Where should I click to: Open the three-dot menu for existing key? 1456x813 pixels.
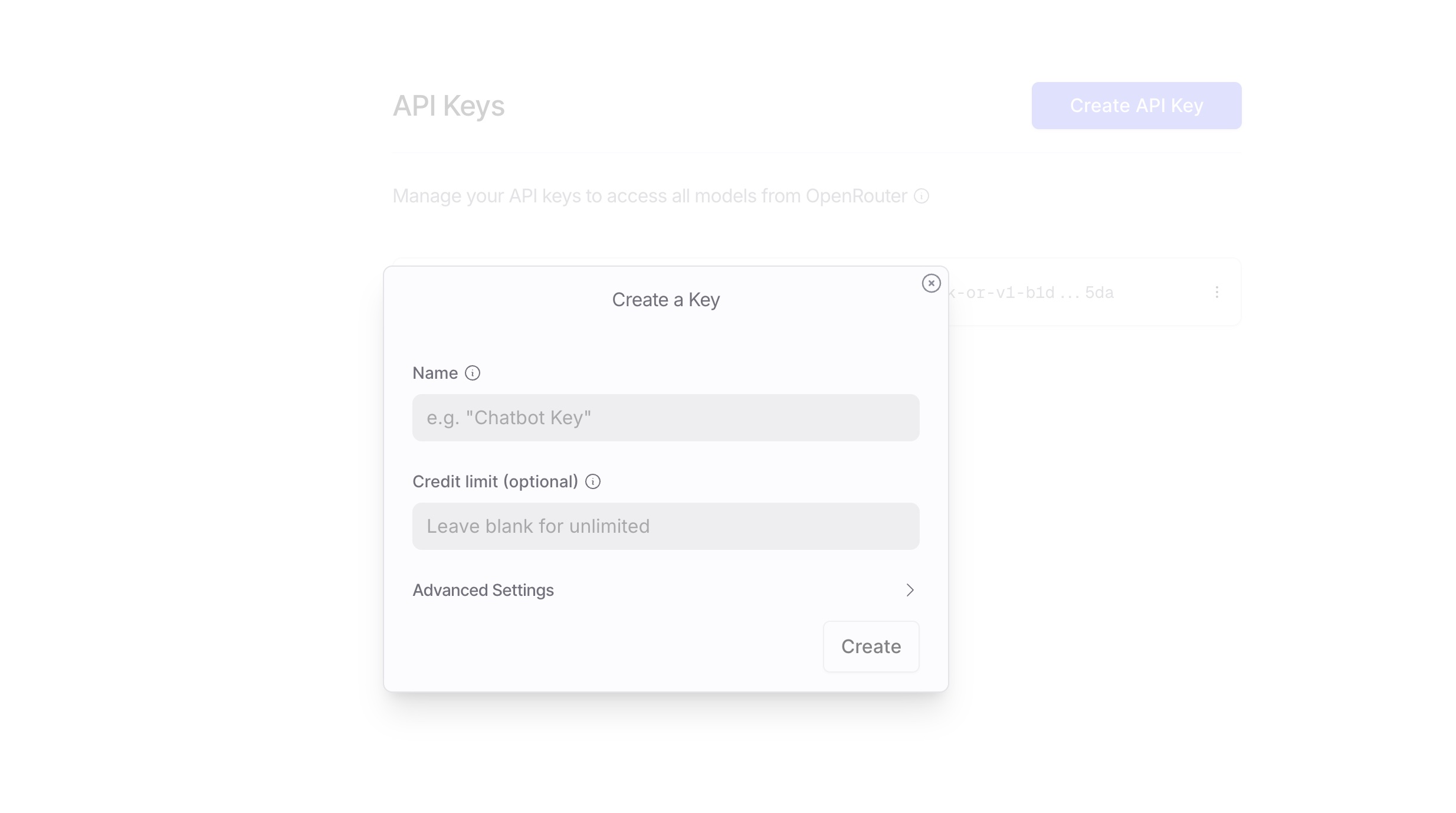(1216, 292)
